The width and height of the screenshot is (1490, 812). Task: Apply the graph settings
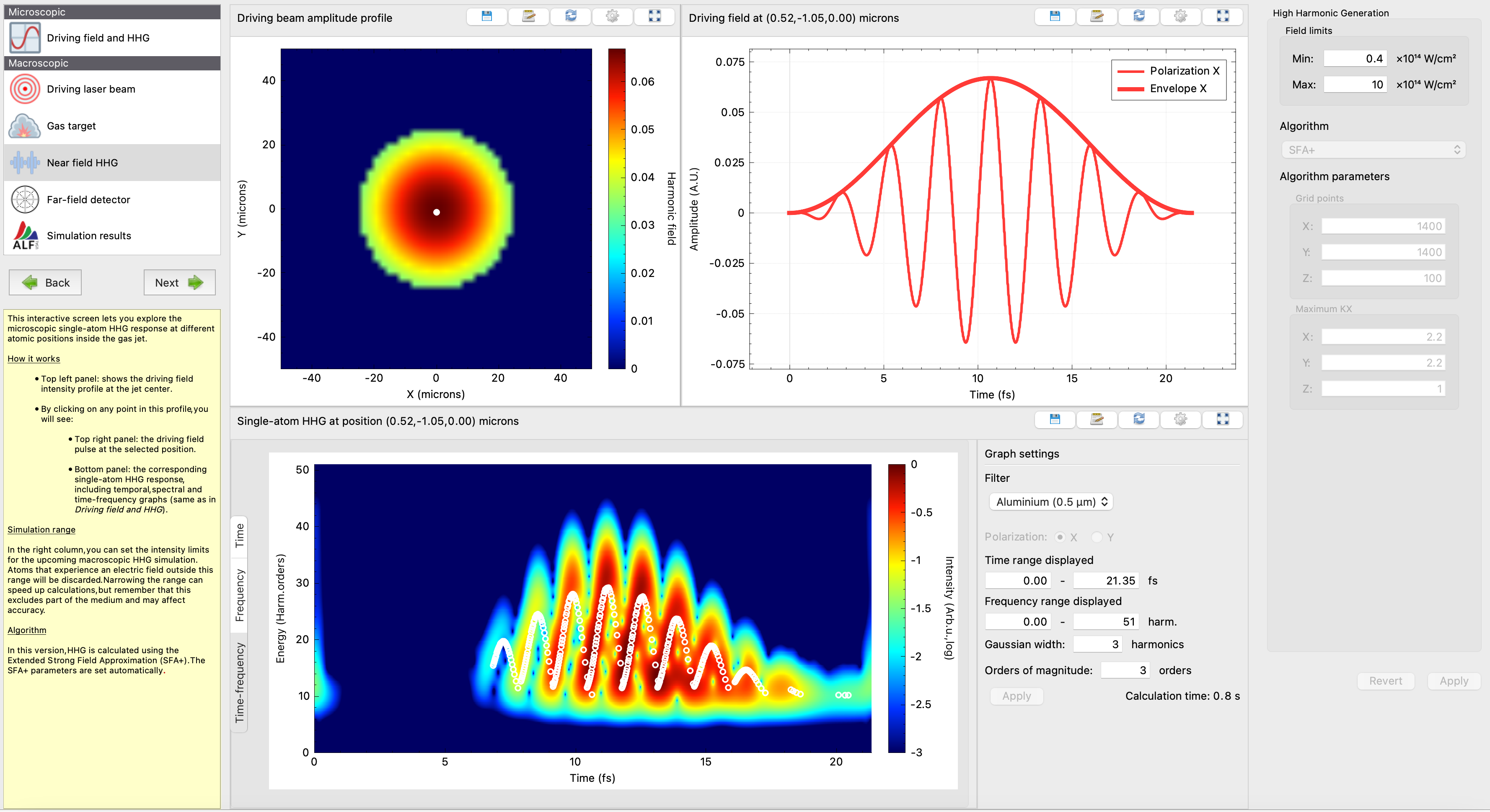[1016, 696]
